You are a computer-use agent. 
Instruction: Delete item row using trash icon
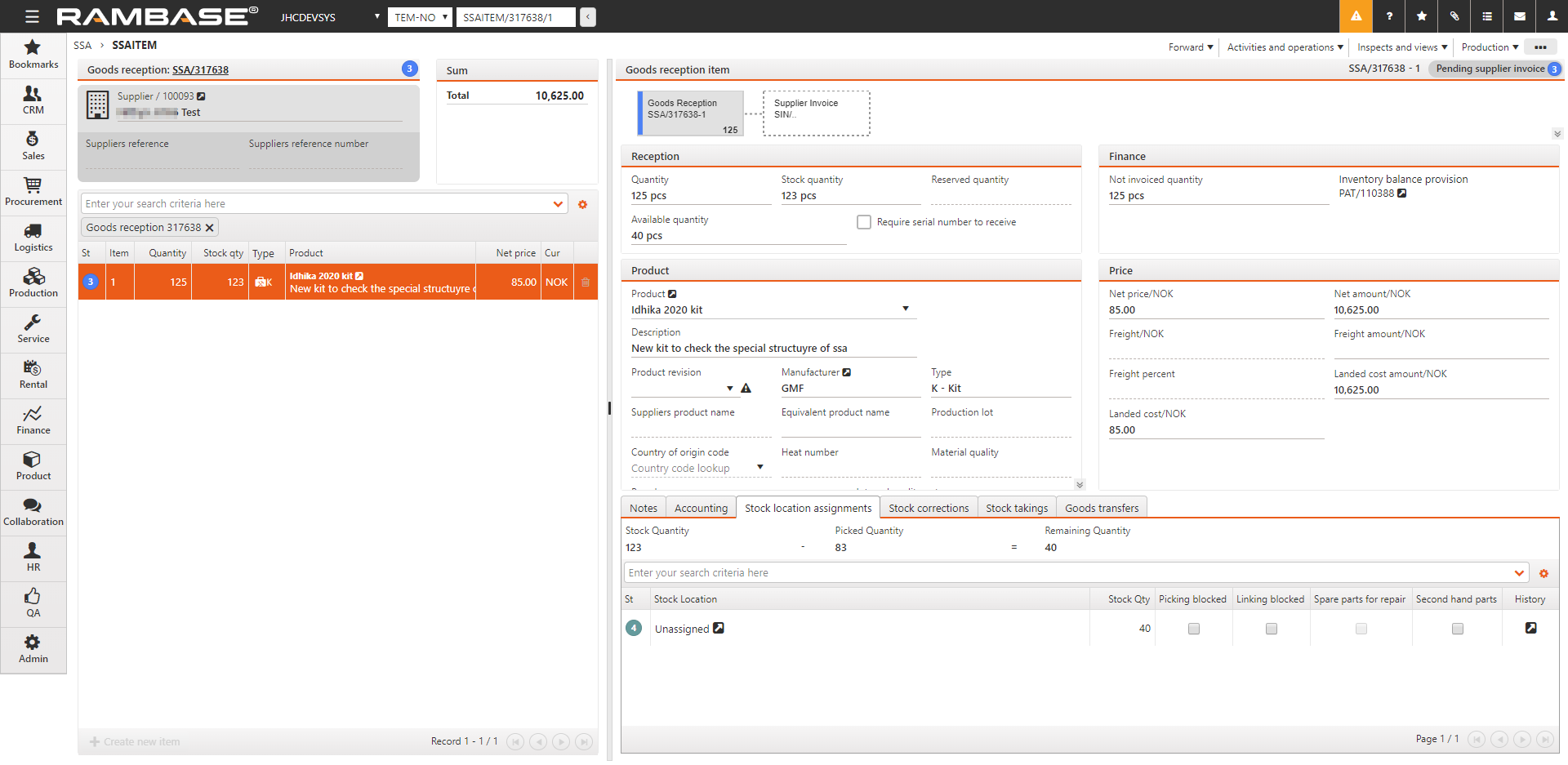click(586, 282)
